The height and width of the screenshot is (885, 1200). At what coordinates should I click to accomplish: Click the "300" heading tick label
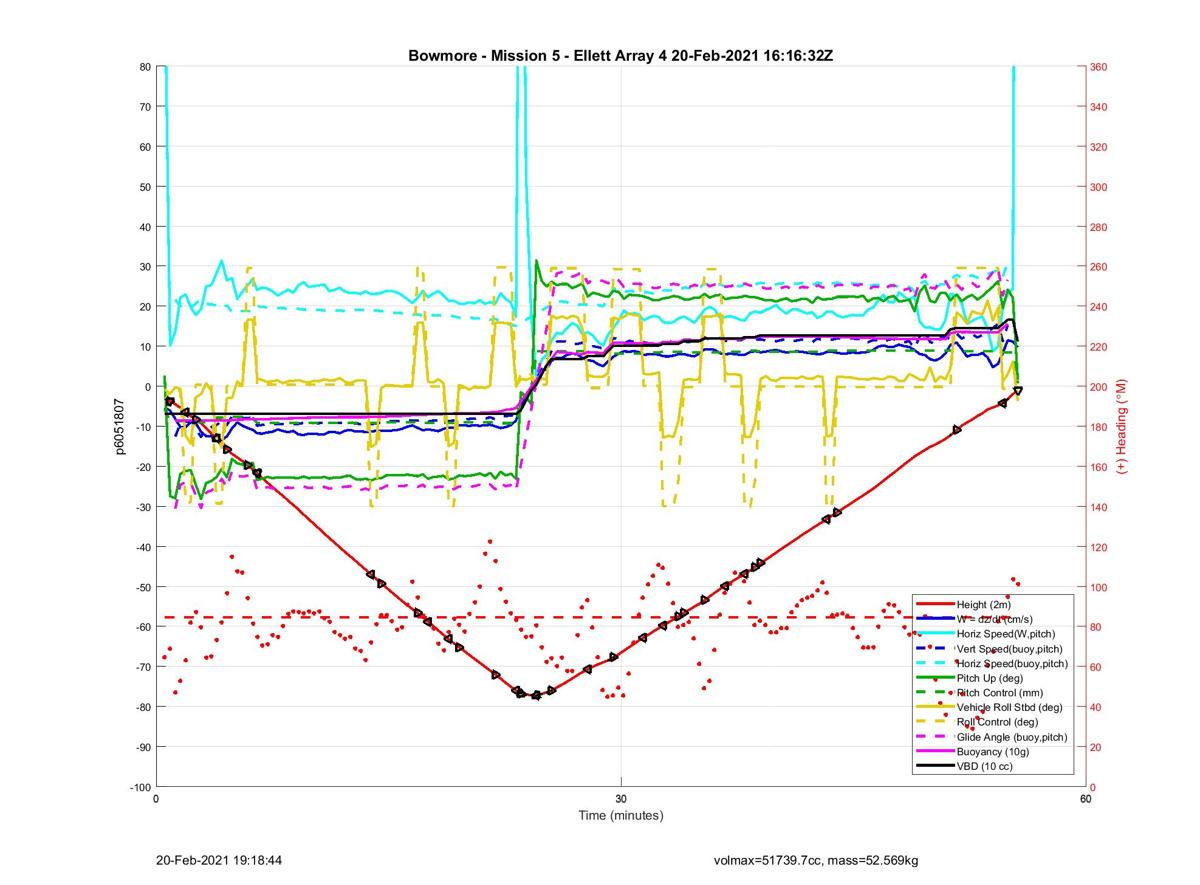1100,187
